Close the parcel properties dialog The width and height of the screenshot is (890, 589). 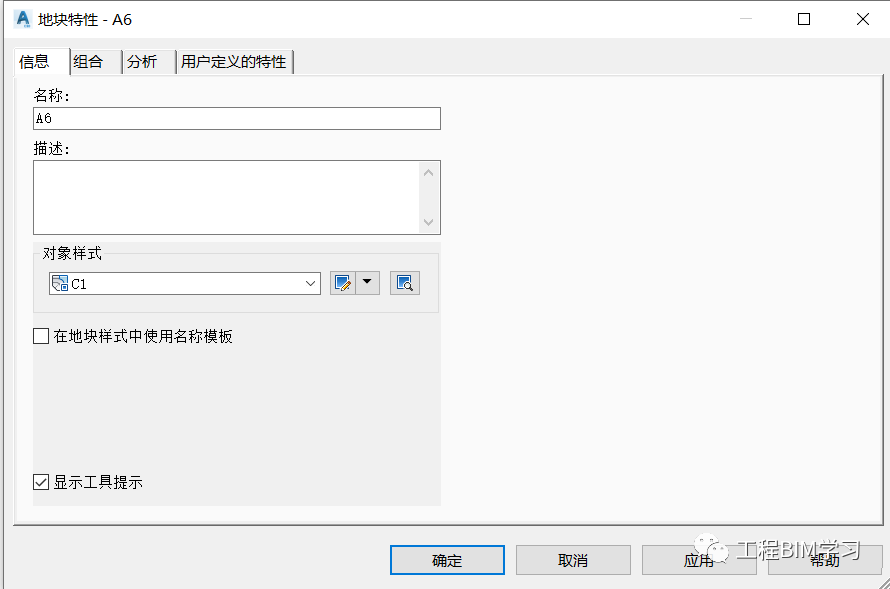click(x=863, y=19)
